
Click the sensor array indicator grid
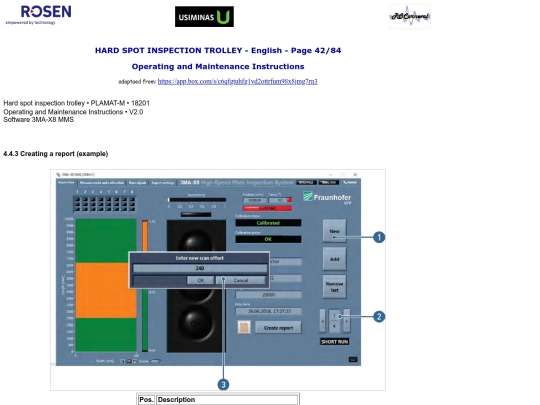click(104, 204)
